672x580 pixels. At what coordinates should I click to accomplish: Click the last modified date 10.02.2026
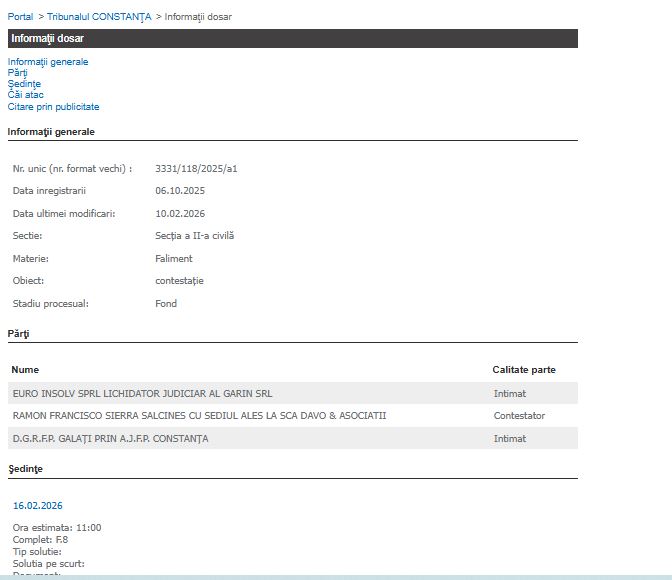180,214
